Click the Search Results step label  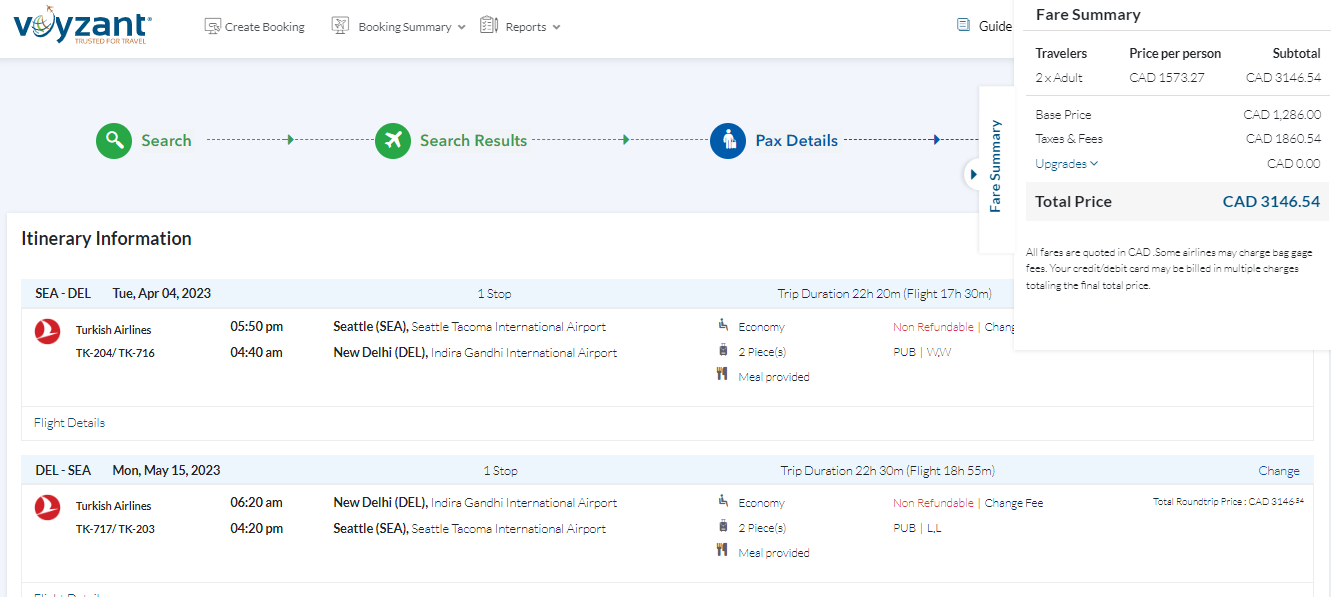pos(473,141)
